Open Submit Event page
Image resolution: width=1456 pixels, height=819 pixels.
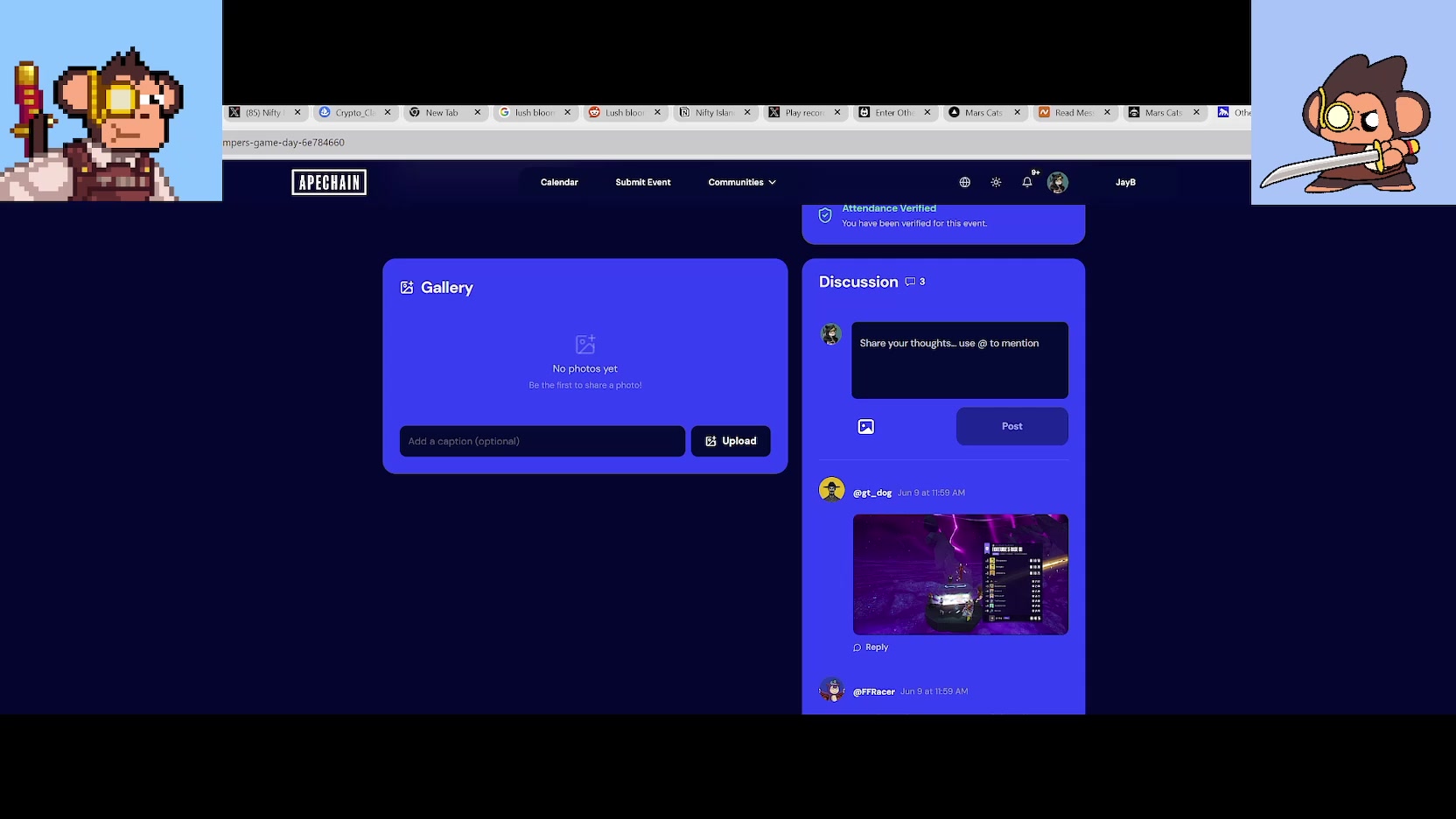(x=643, y=182)
